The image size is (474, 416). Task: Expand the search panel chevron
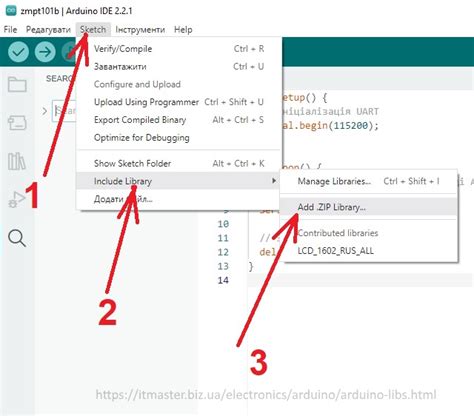[x=45, y=111]
